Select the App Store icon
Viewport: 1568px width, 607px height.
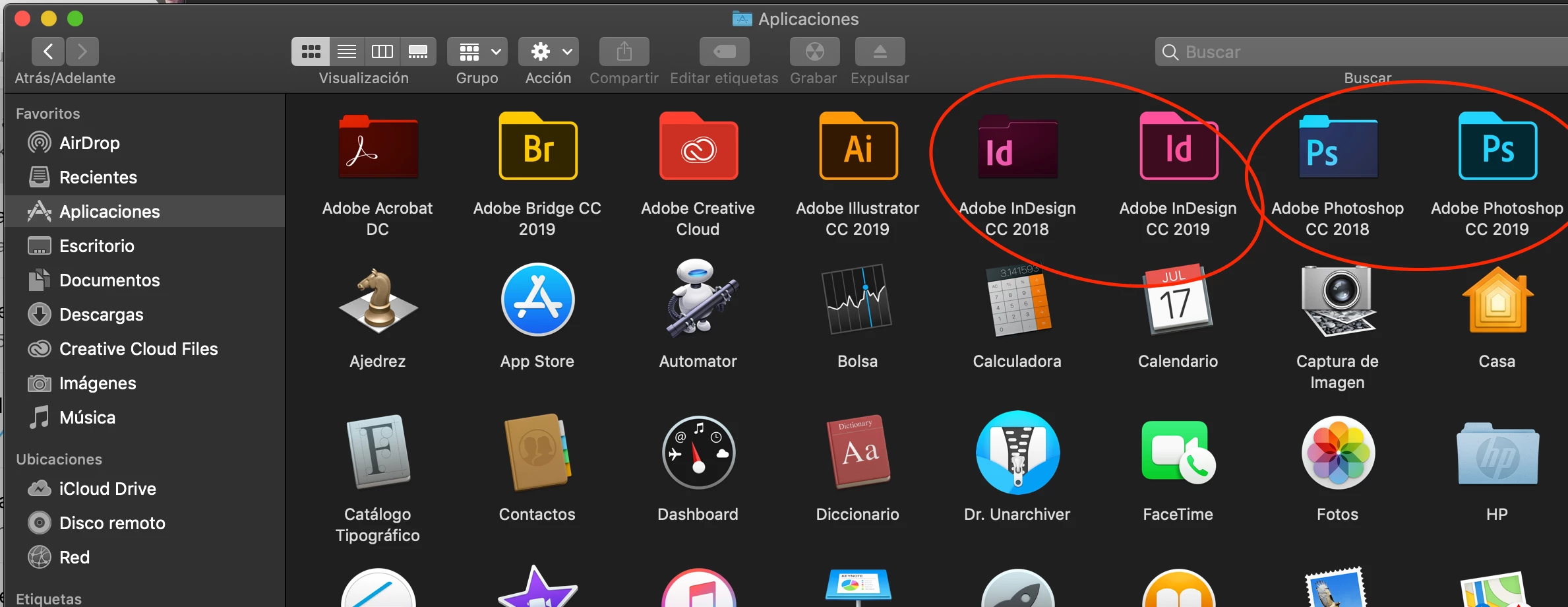click(537, 300)
